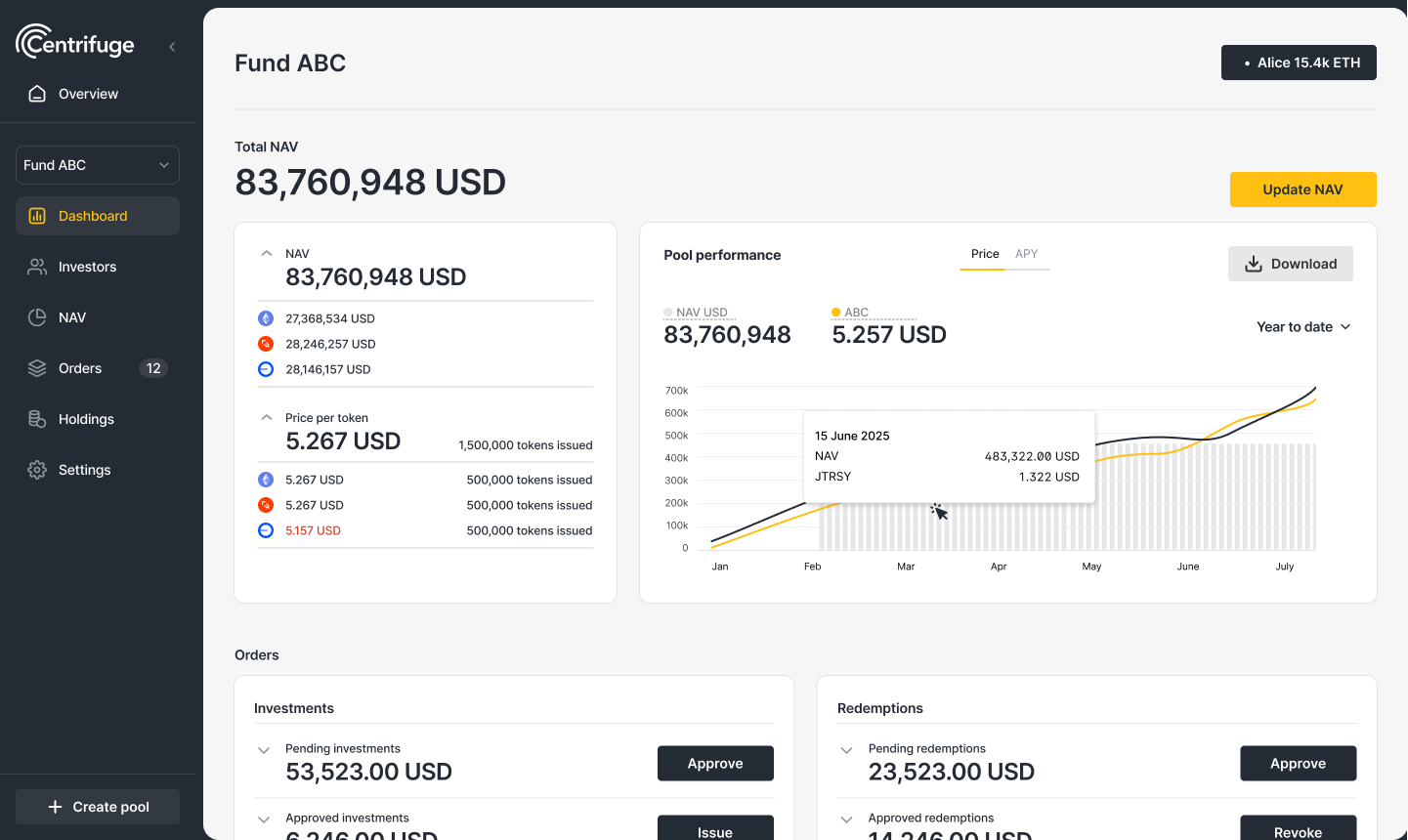Switch to the APY tab
Image resolution: width=1408 pixels, height=840 pixels.
coord(1027,254)
